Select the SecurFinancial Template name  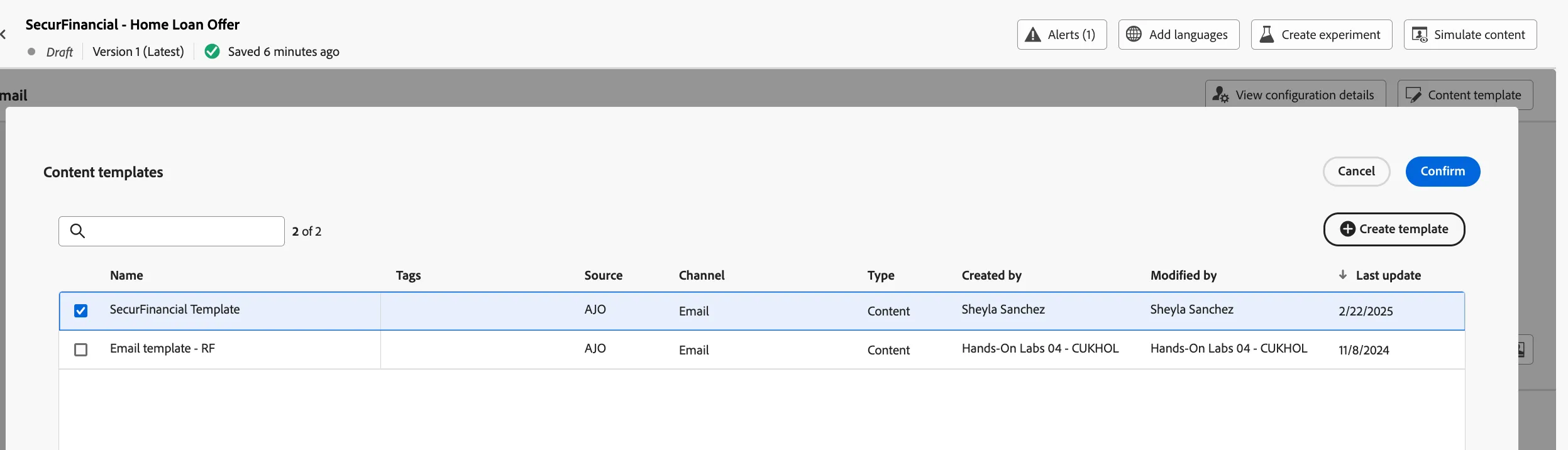[x=175, y=309]
